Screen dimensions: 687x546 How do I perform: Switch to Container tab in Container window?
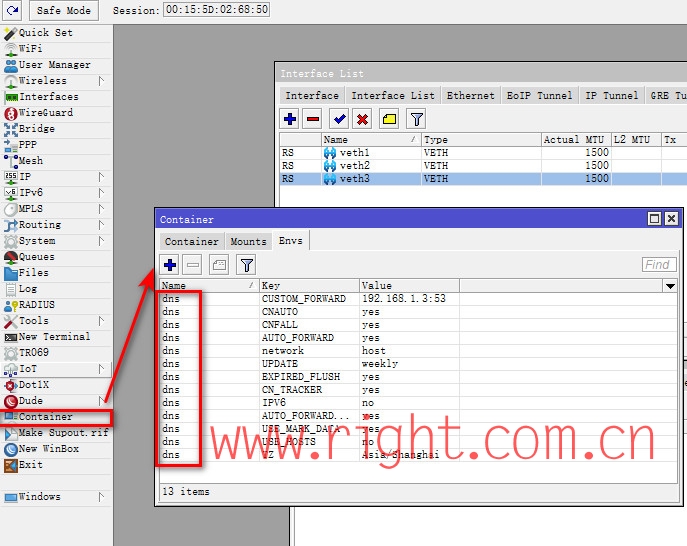click(x=191, y=241)
